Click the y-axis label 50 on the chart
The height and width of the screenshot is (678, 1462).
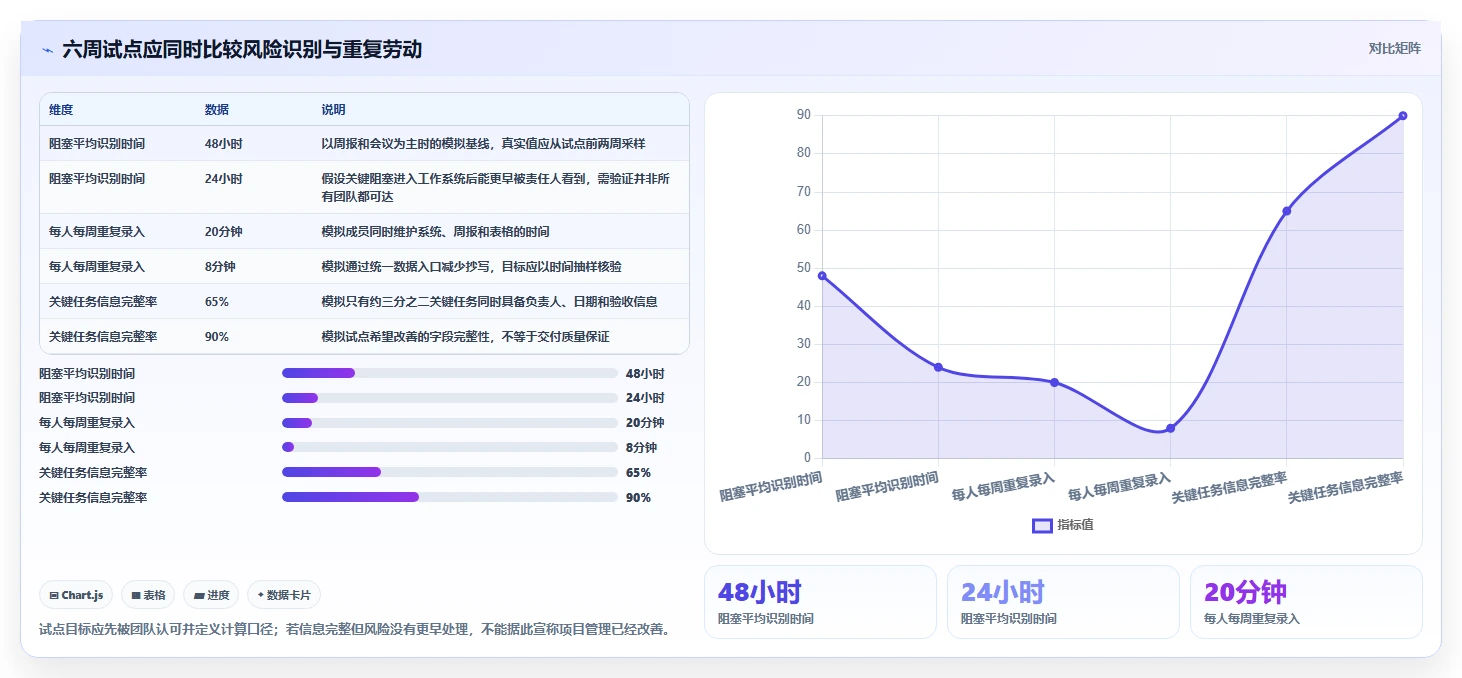tap(803, 268)
